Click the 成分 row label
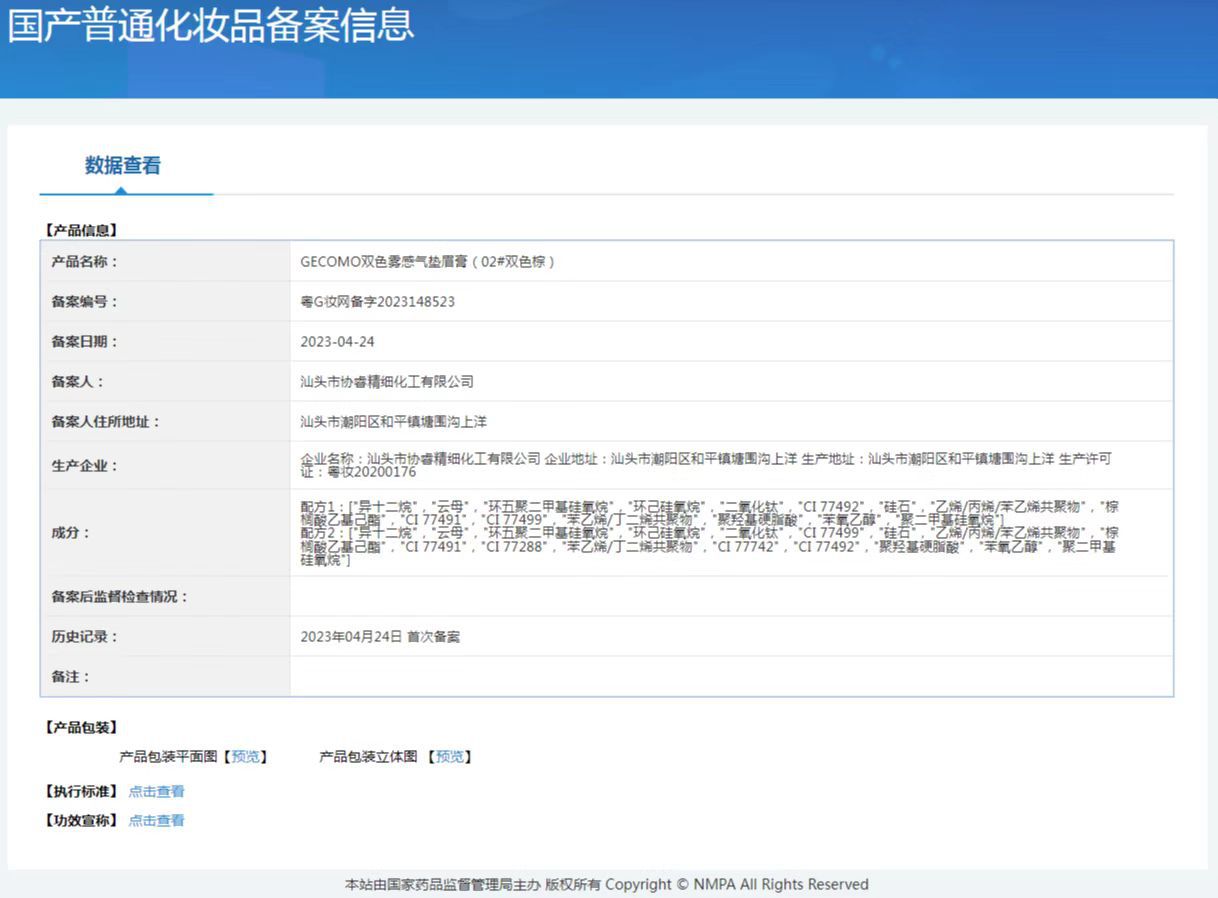Screen dimensions: 1218x898 coord(70,532)
